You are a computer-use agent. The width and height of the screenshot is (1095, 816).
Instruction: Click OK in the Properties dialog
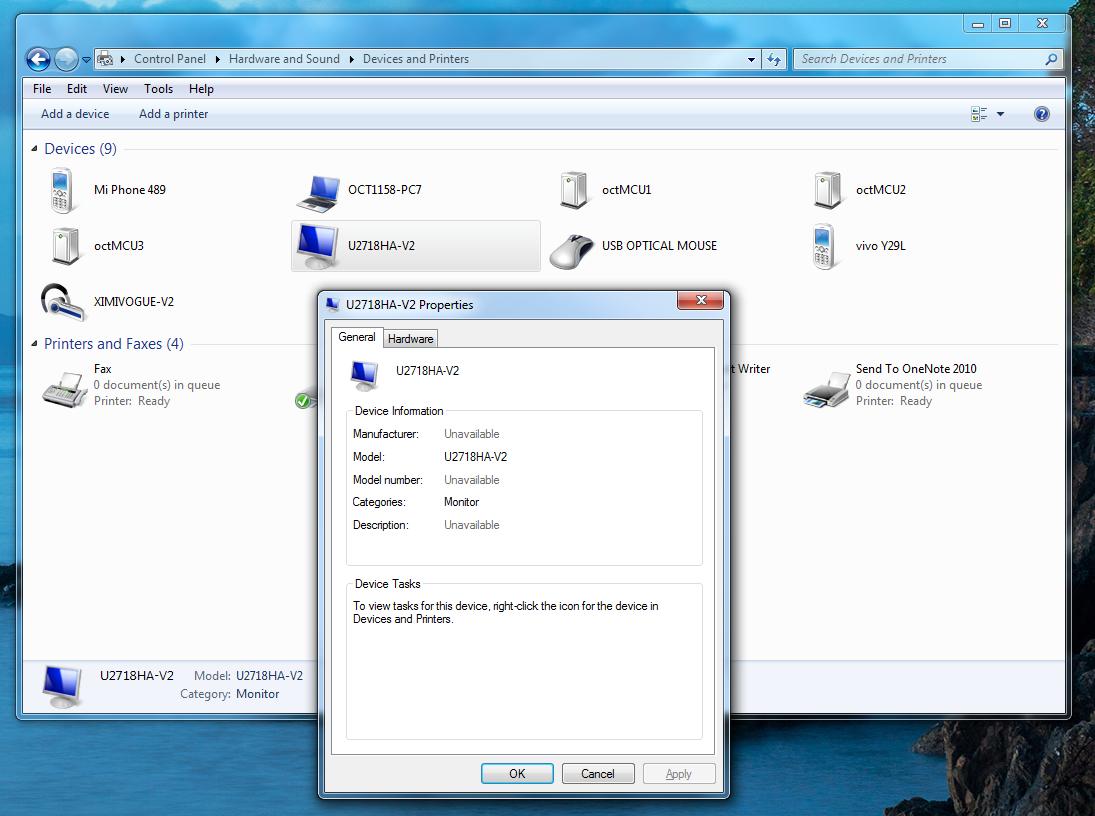coord(517,773)
